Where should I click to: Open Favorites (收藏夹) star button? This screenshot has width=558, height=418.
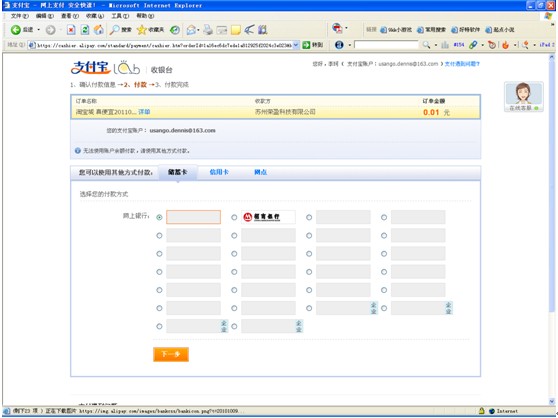pos(150,30)
